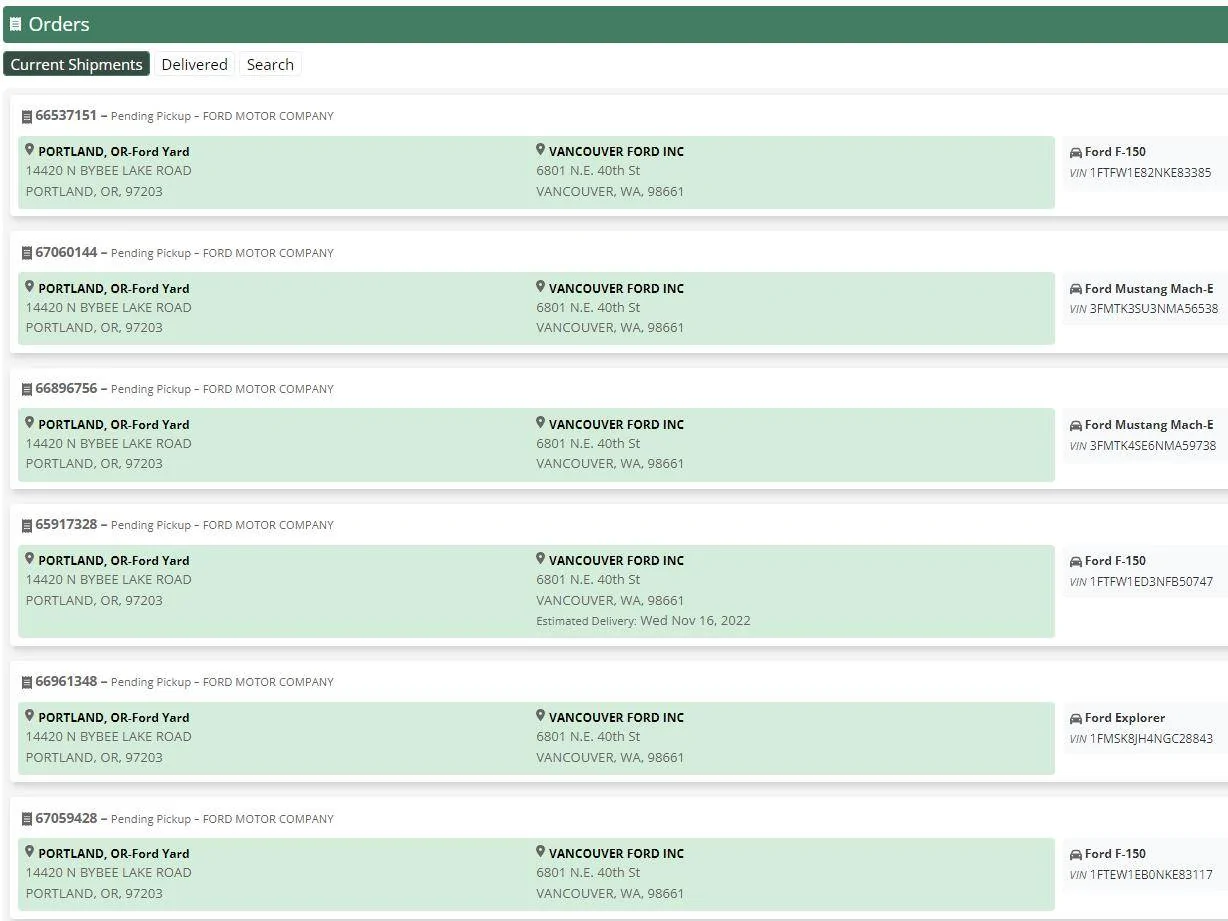The height and width of the screenshot is (921, 1228).
Task: Click 6801 N.E. 40th St in order 66961348
Action: (588, 736)
